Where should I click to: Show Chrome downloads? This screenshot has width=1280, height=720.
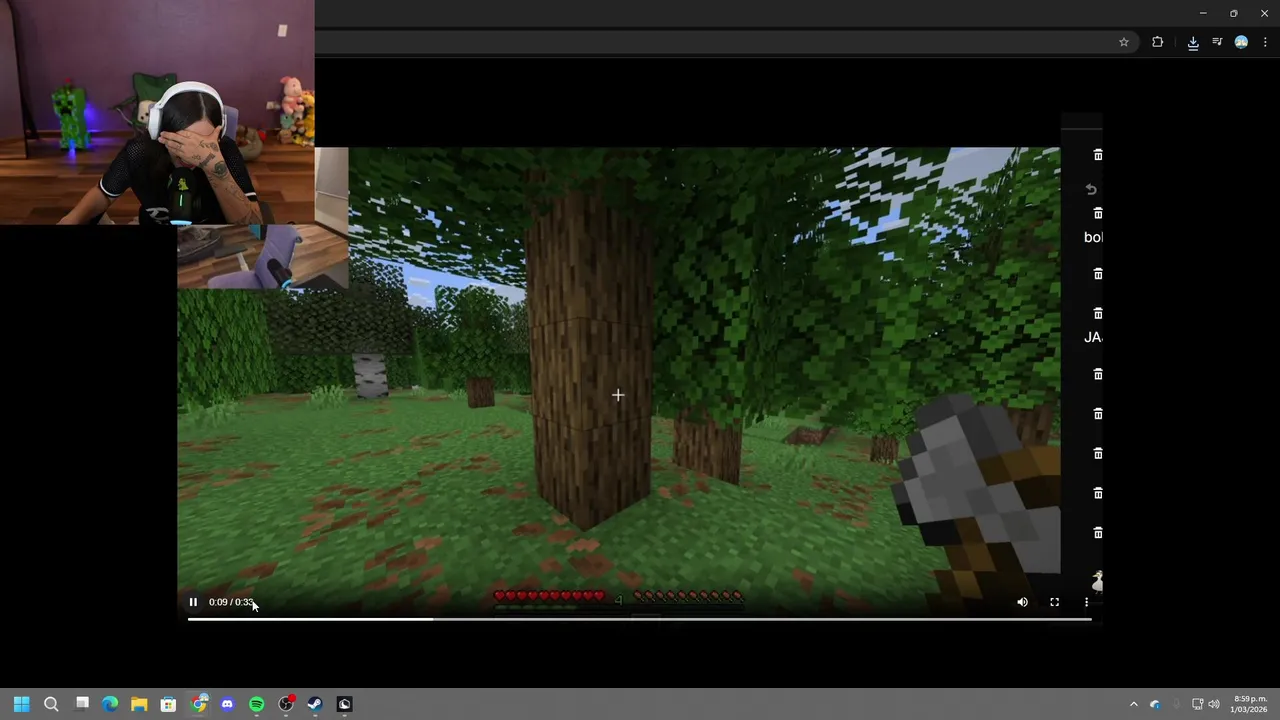pyautogui.click(x=1193, y=42)
